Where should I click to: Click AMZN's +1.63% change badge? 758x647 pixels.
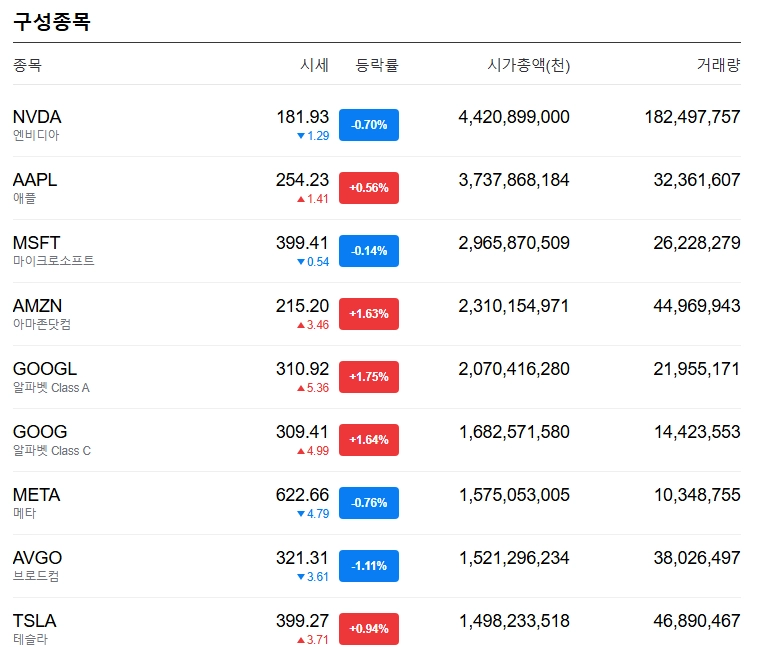(x=369, y=314)
